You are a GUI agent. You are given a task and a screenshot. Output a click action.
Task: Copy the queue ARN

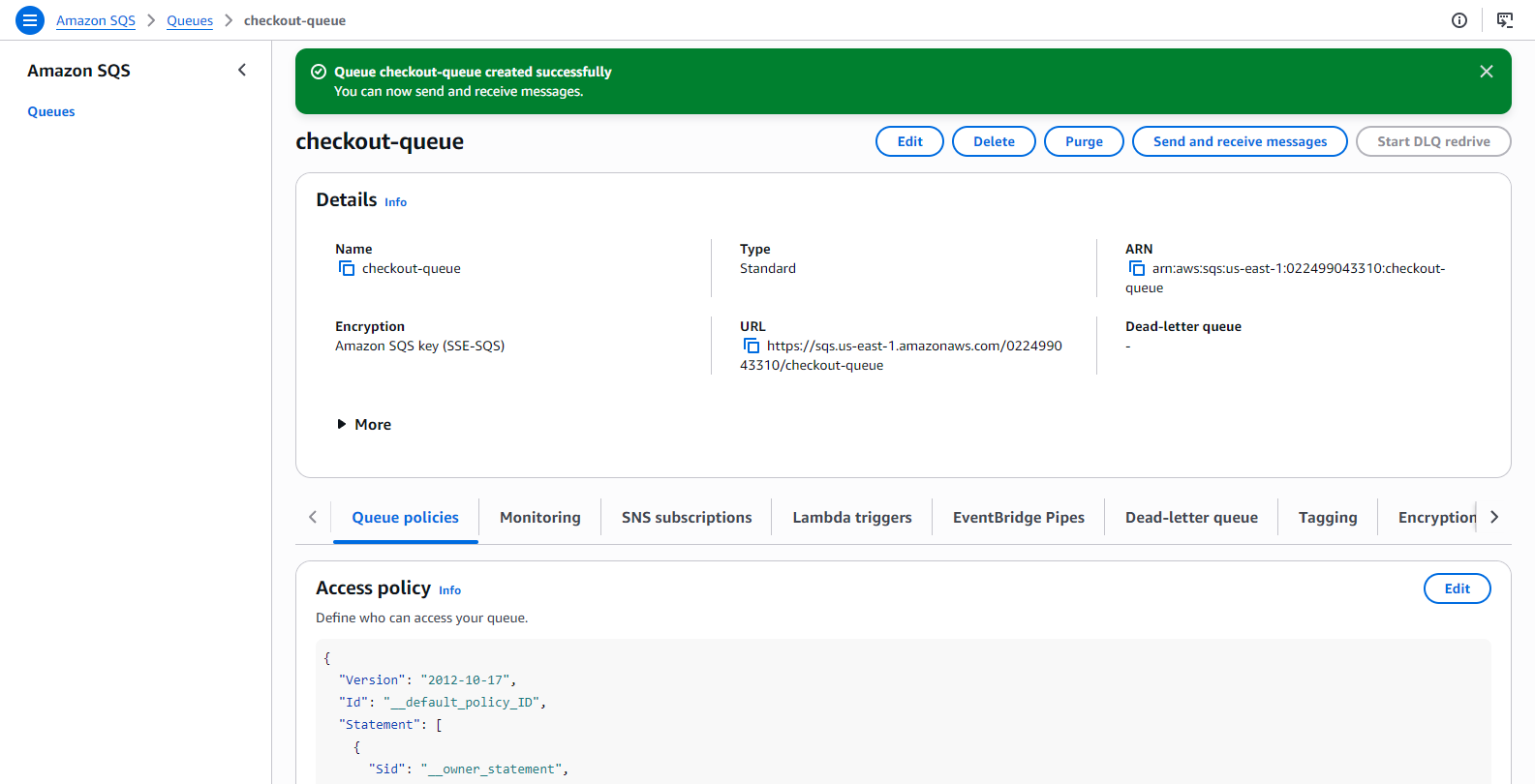pyautogui.click(x=1136, y=268)
